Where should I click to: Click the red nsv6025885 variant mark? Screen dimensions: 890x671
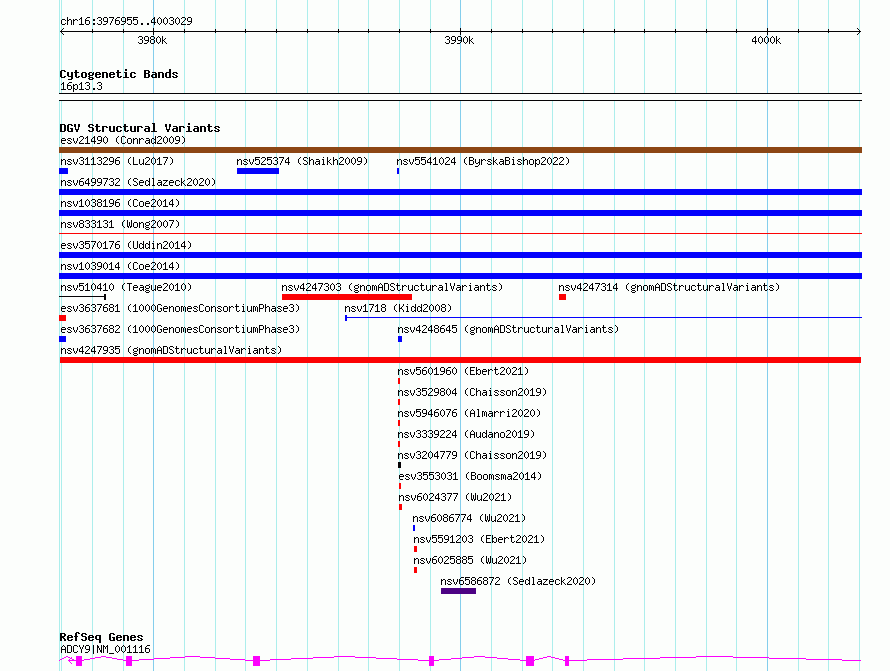[415, 570]
